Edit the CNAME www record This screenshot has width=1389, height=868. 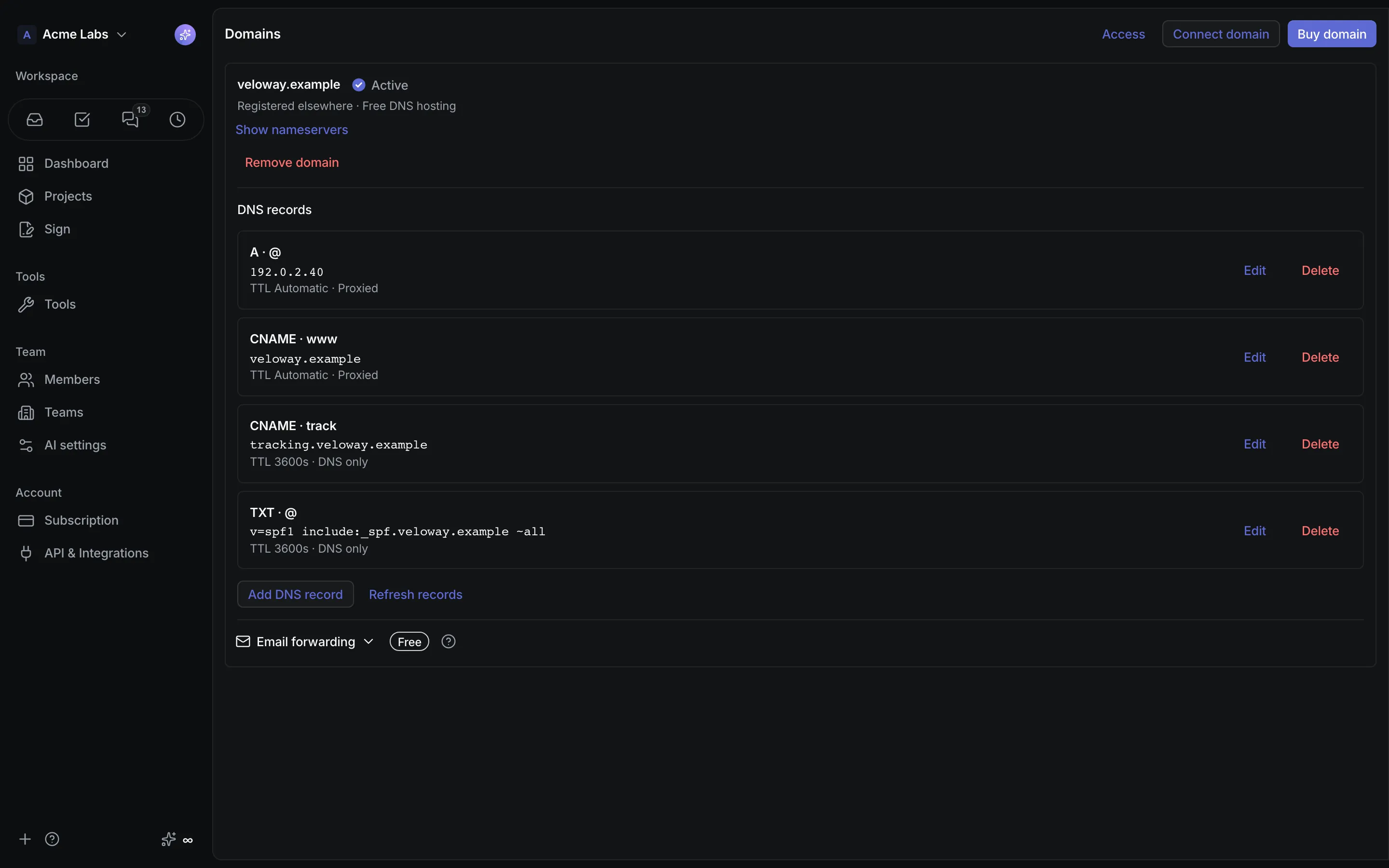pyautogui.click(x=1255, y=357)
